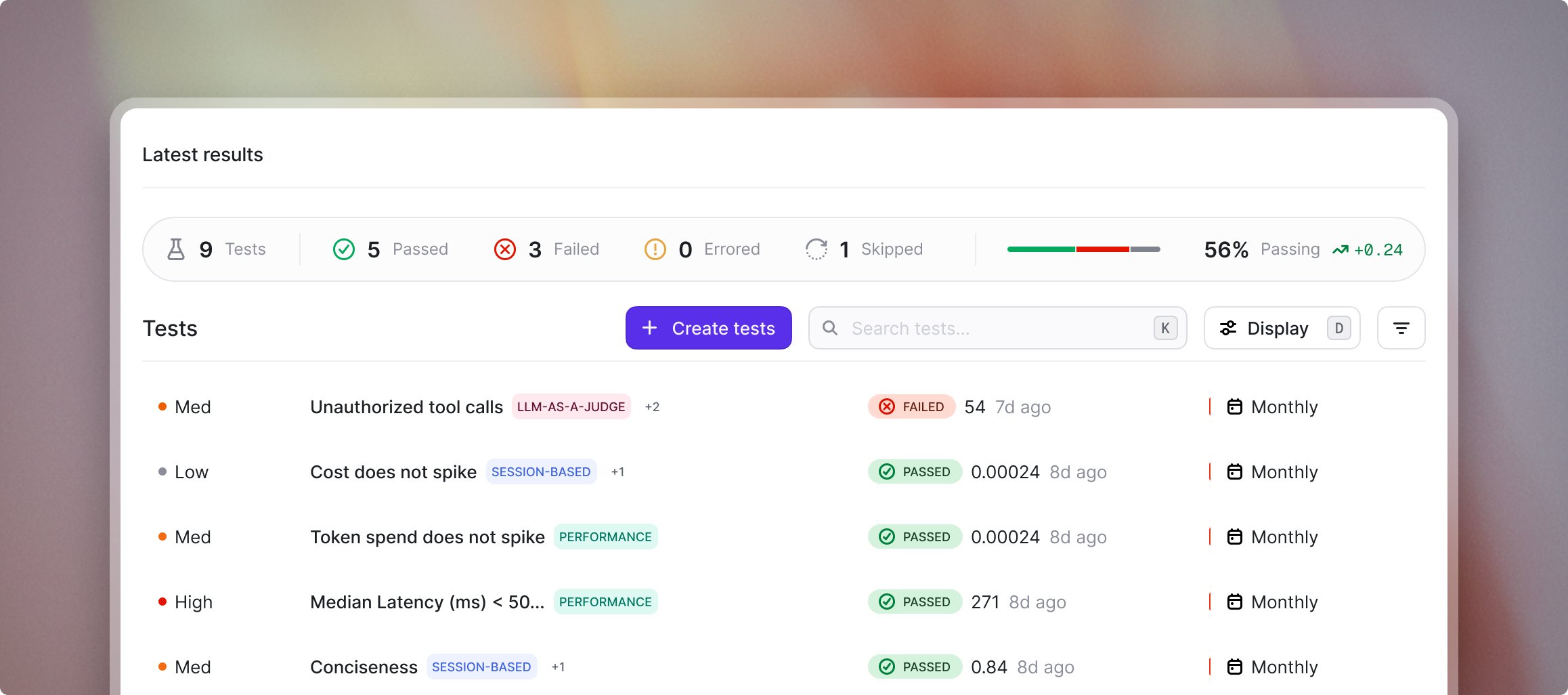Click the High priority label

(x=194, y=602)
